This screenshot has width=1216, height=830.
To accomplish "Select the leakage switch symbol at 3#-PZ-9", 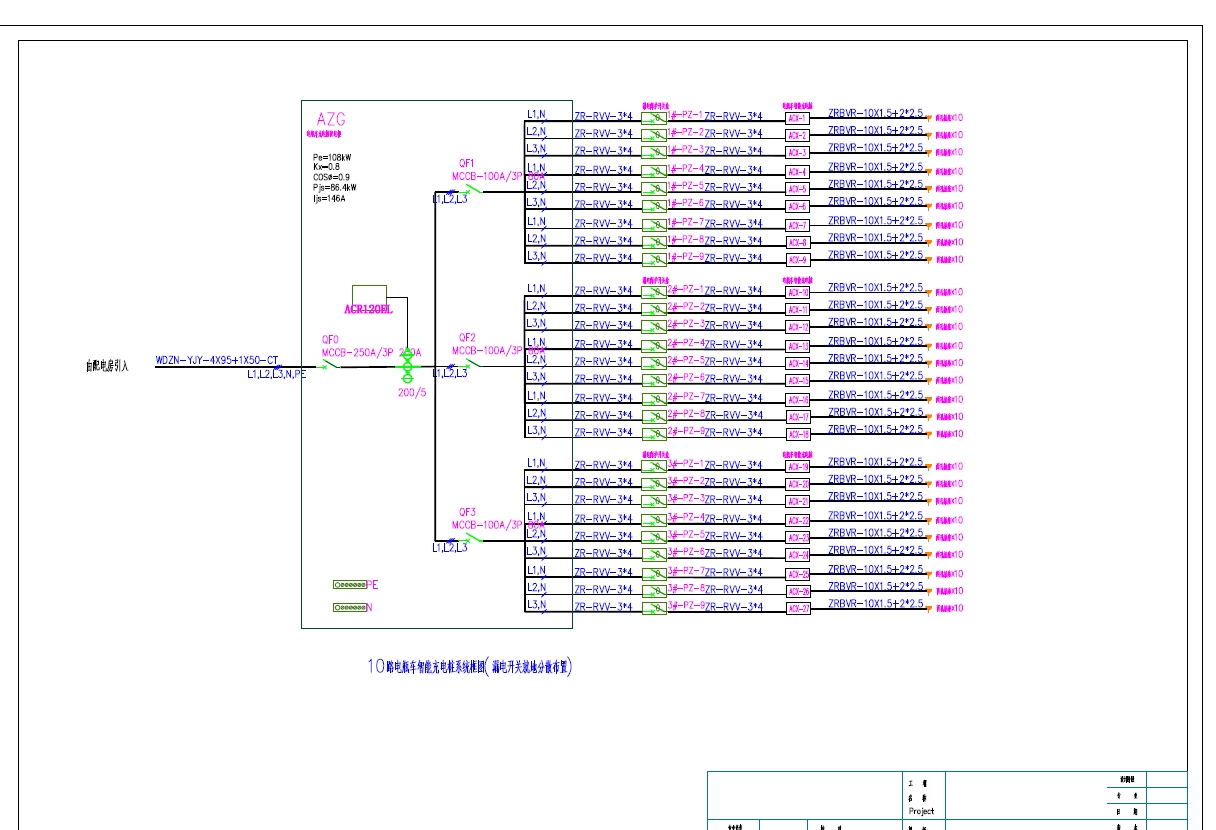I will (654, 608).
